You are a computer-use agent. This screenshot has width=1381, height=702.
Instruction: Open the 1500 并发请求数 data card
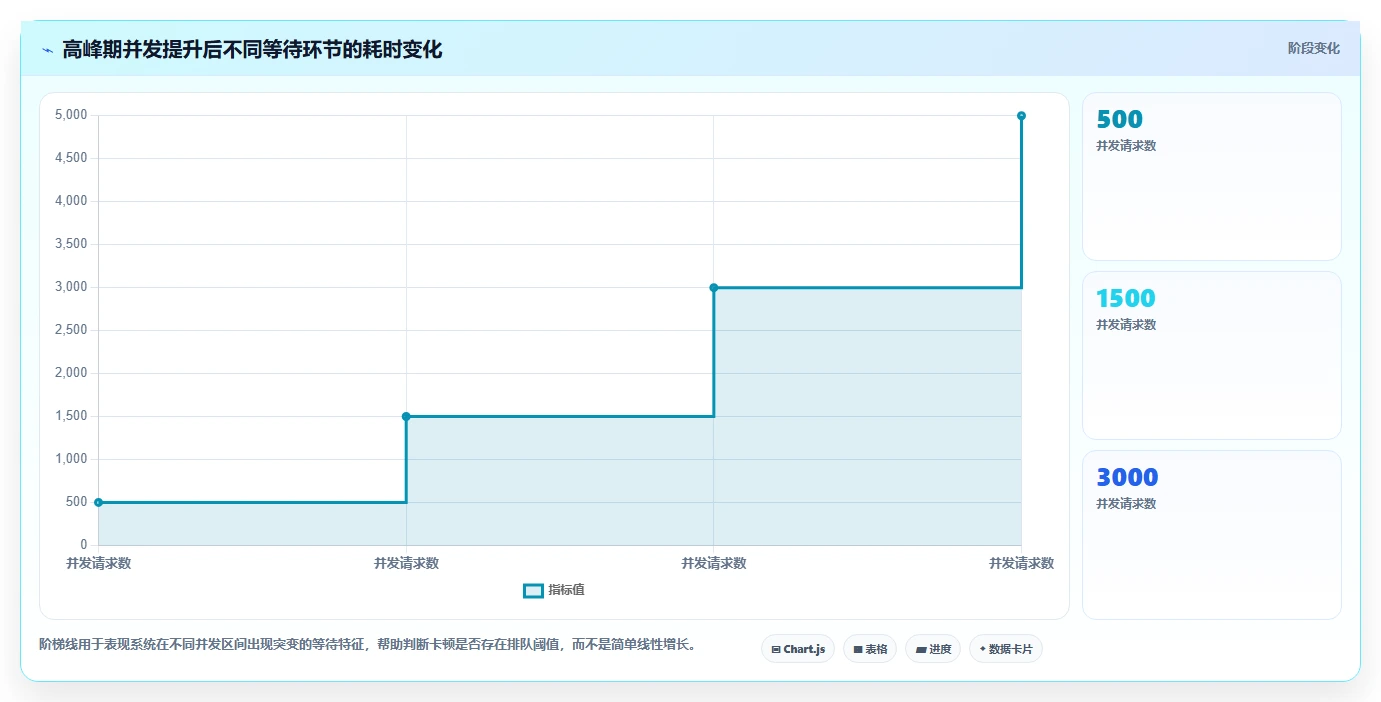(1212, 355)
